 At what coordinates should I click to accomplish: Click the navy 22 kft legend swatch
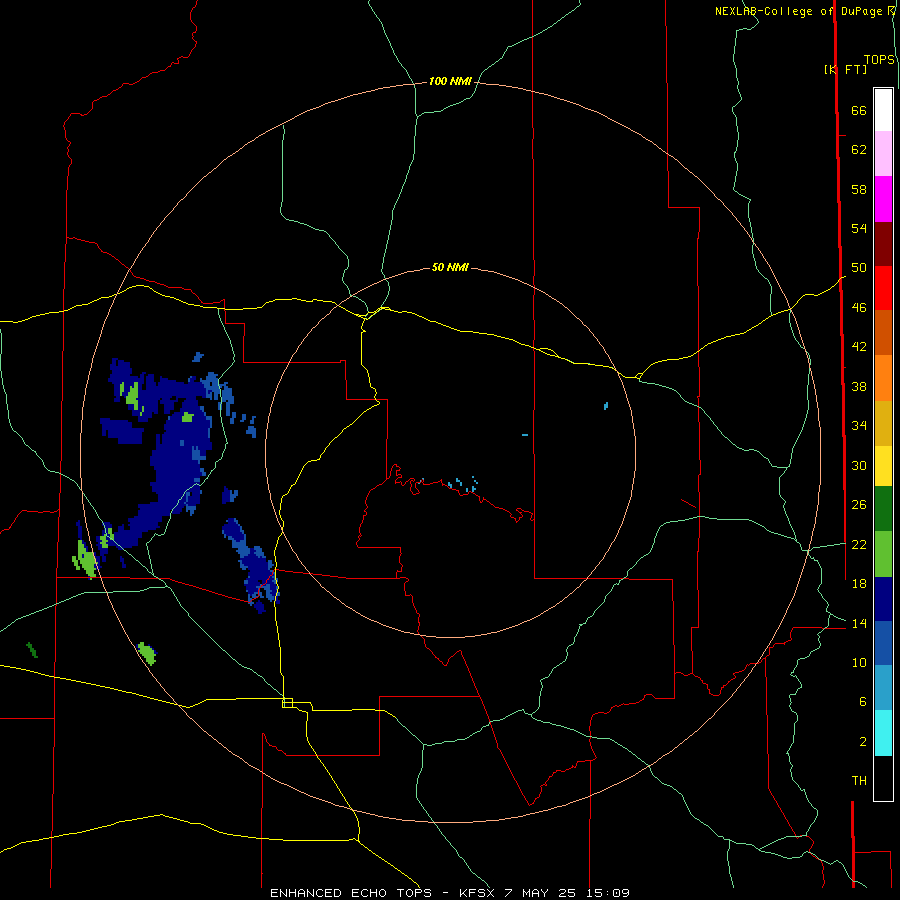pyautogui.click(x=883, y=599)
